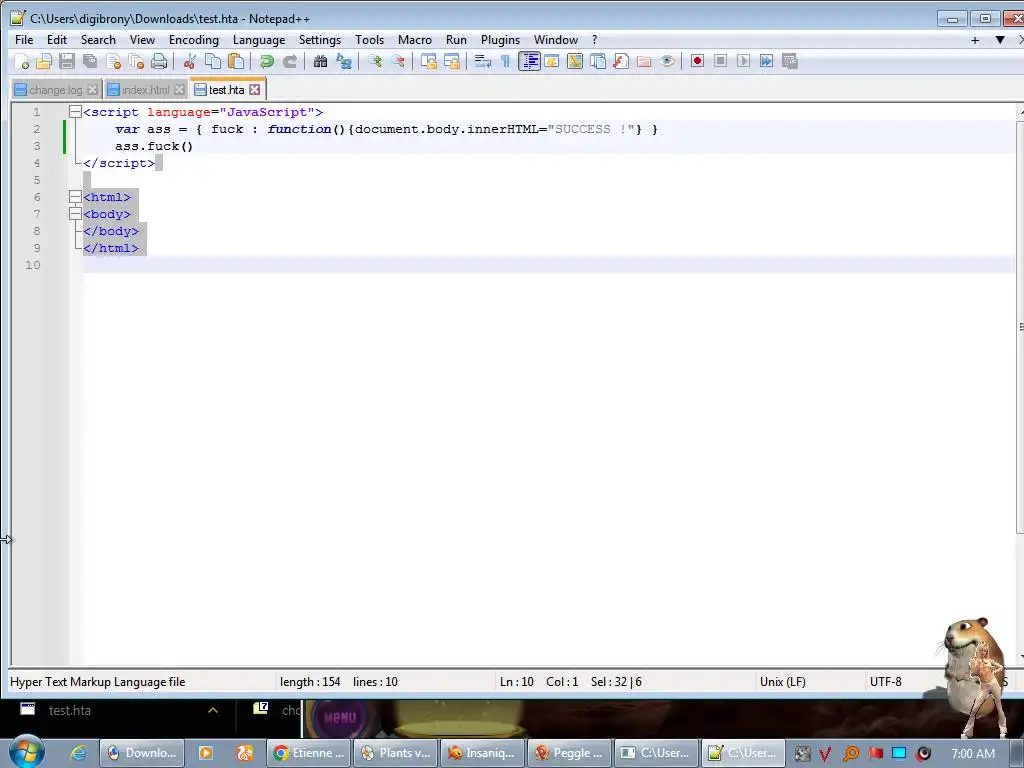
Task: Open the Encoding menu
Action: 194,40
